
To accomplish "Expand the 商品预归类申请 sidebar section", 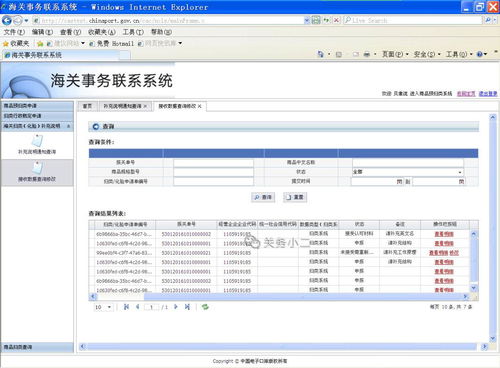I will click(37, 106).
